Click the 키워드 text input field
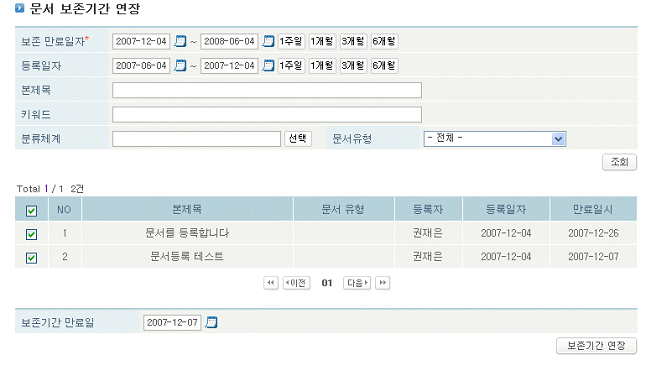This screenshot has height=376, width=646. [x=267, y=114]
